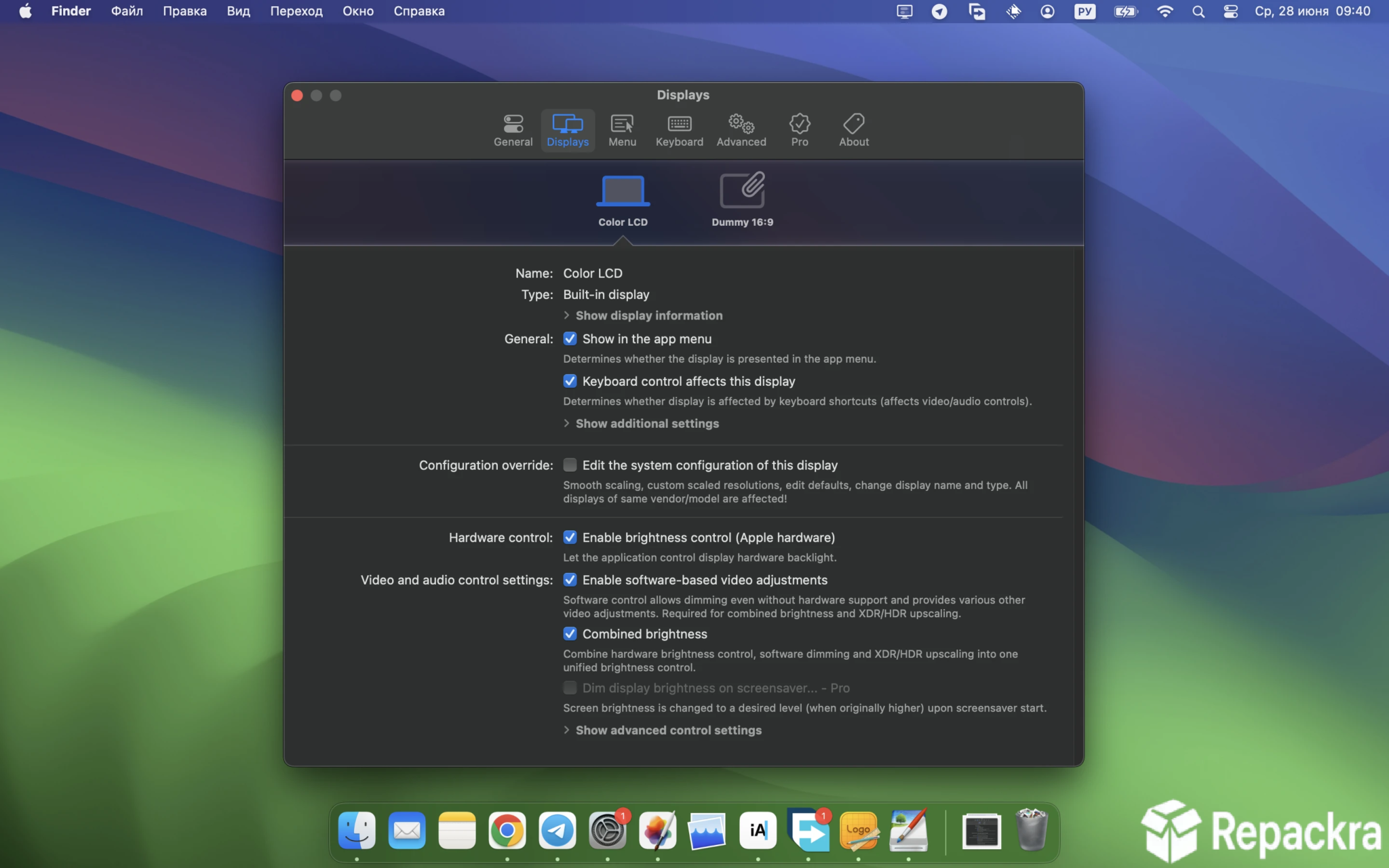Expand Show additional settings
This screenshot has height=868, width=1389.
[x=641, y=423]
